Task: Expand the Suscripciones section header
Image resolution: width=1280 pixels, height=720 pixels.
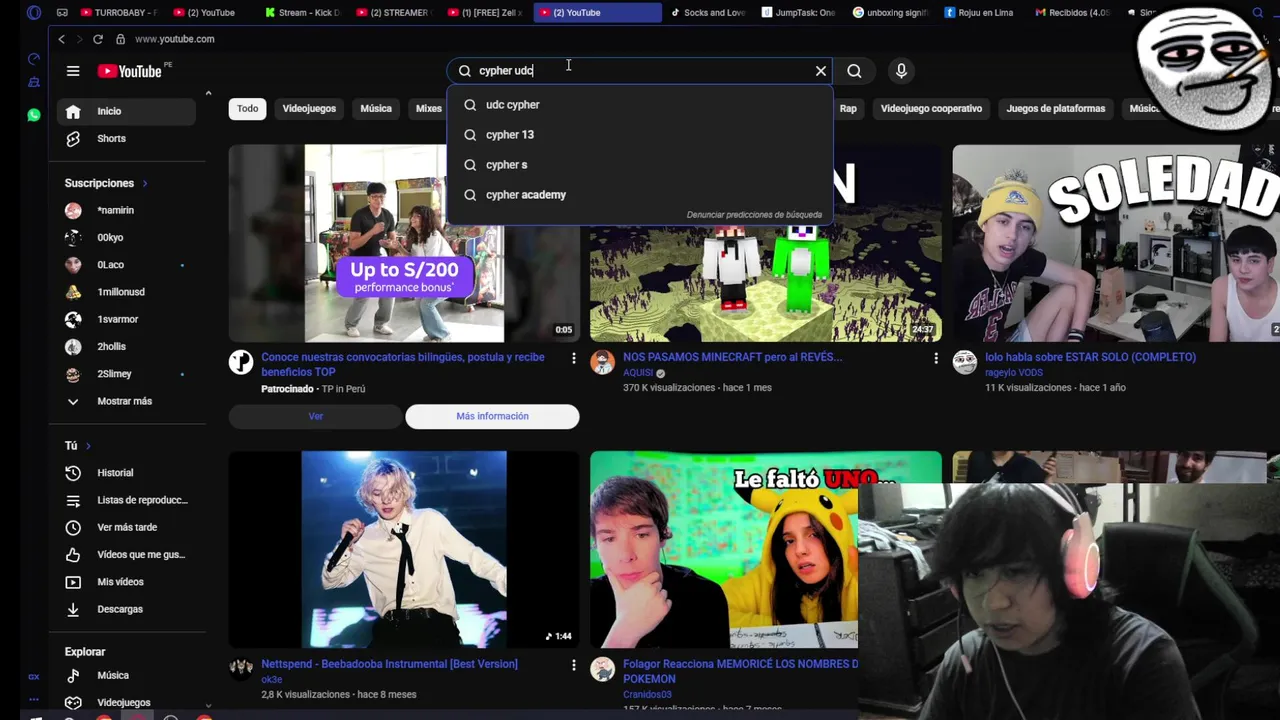Action: pyautogui.click(x=106, y=183)
